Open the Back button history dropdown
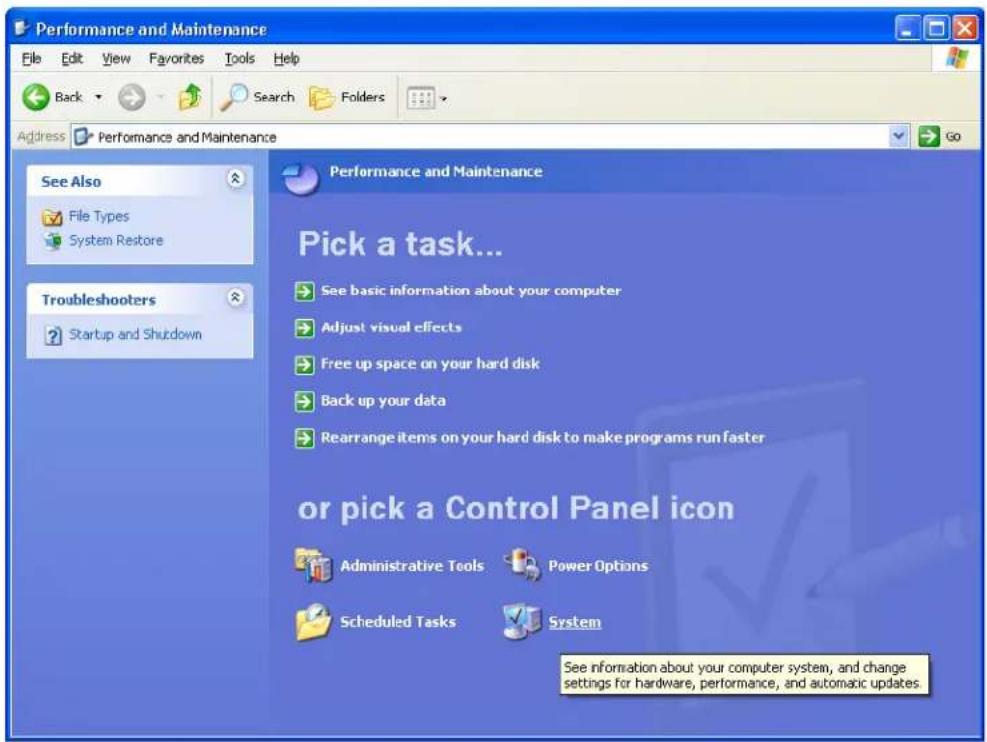The width and height of the screenshot is (987, 742). (98, 97)
